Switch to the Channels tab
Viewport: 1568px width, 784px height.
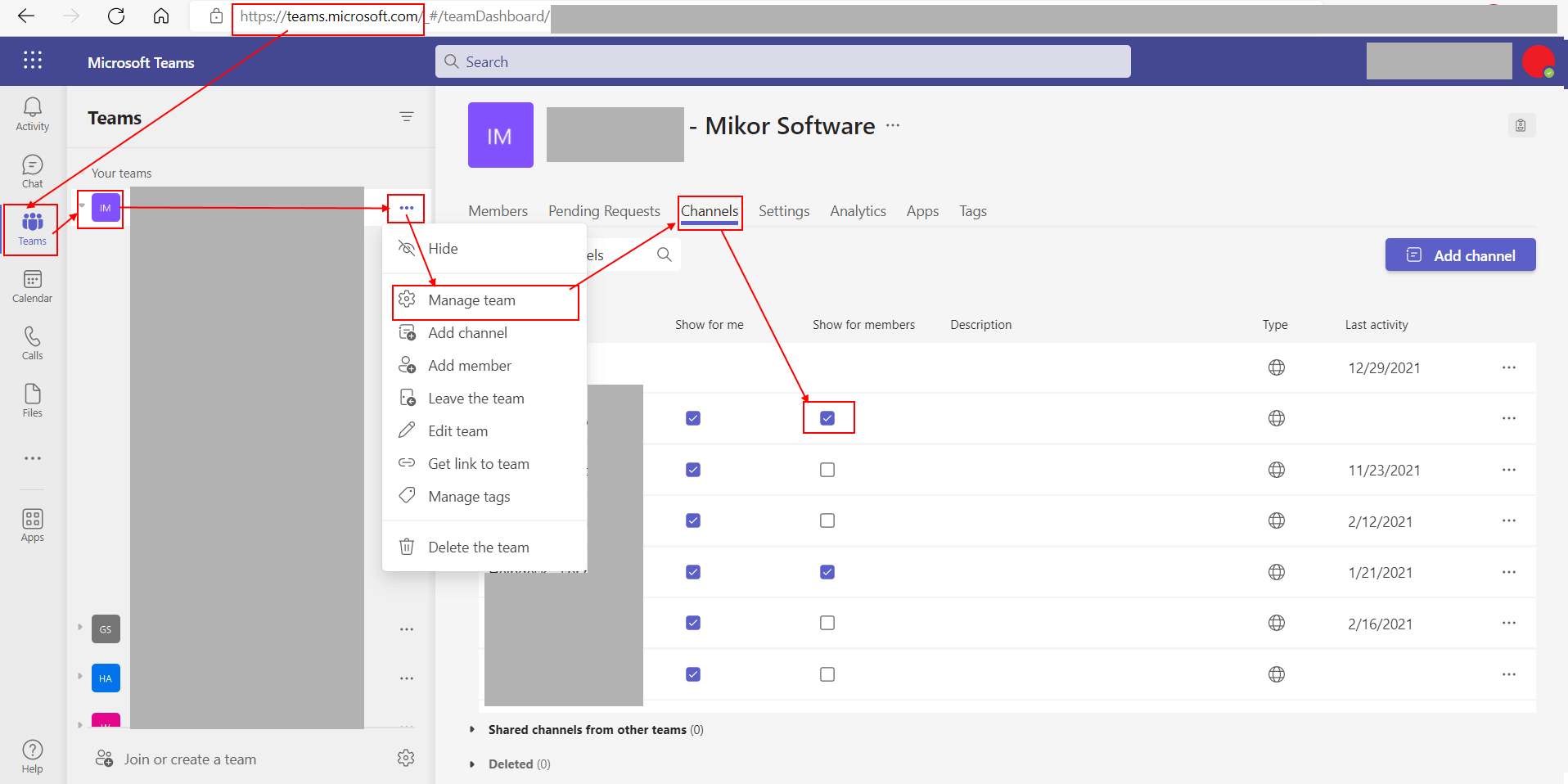(x=710, y=211)
